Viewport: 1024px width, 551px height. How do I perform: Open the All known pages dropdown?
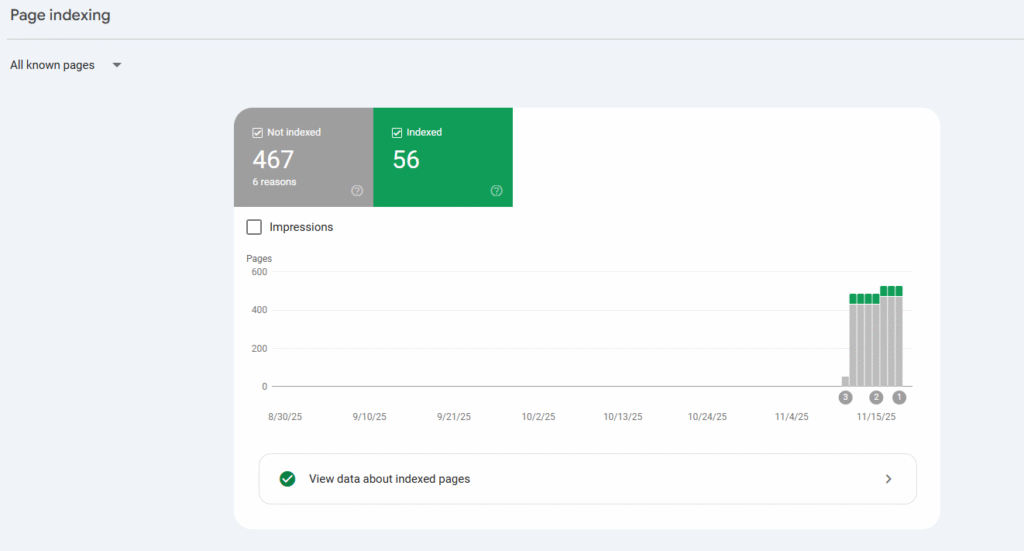[x=53, y=65]
